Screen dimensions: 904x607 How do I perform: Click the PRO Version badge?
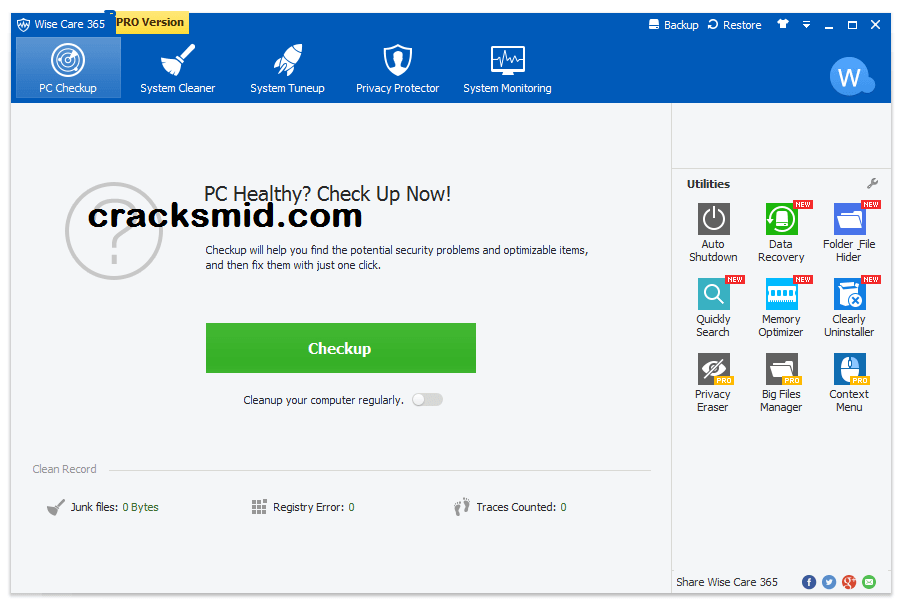(x=150, y=22)
